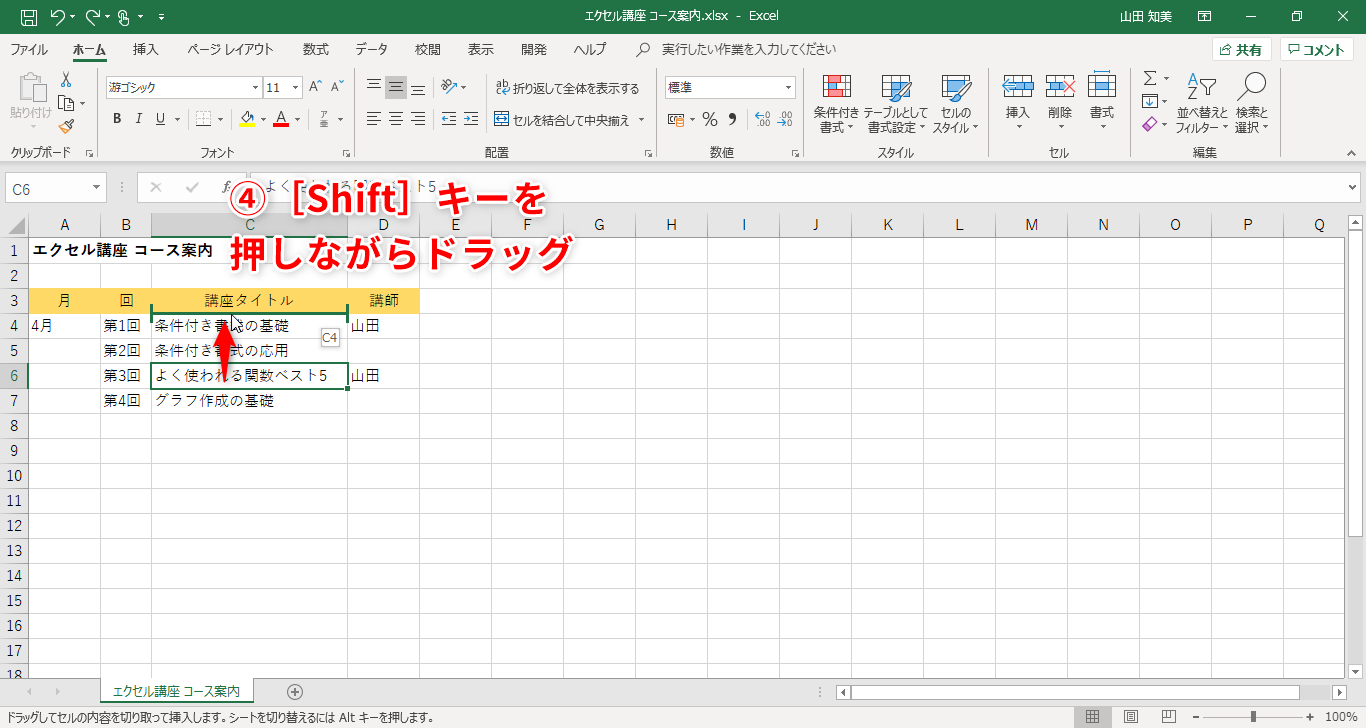Click the text orientation icon
1366x728 pixels.
point(449,87)
